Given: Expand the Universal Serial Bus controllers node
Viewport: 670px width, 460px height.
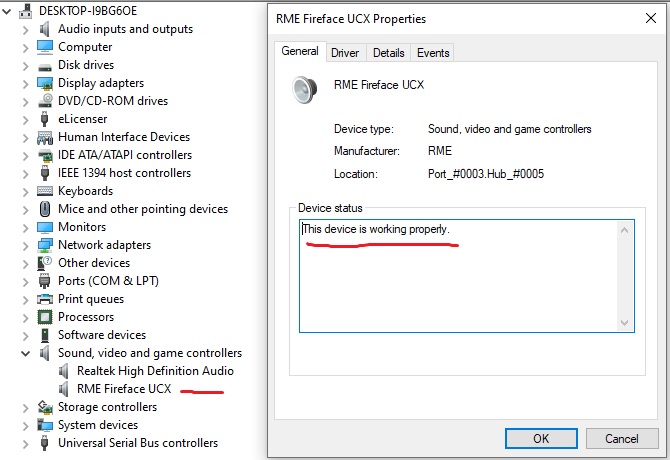Looking at the screenshot, I should (25, 443).
